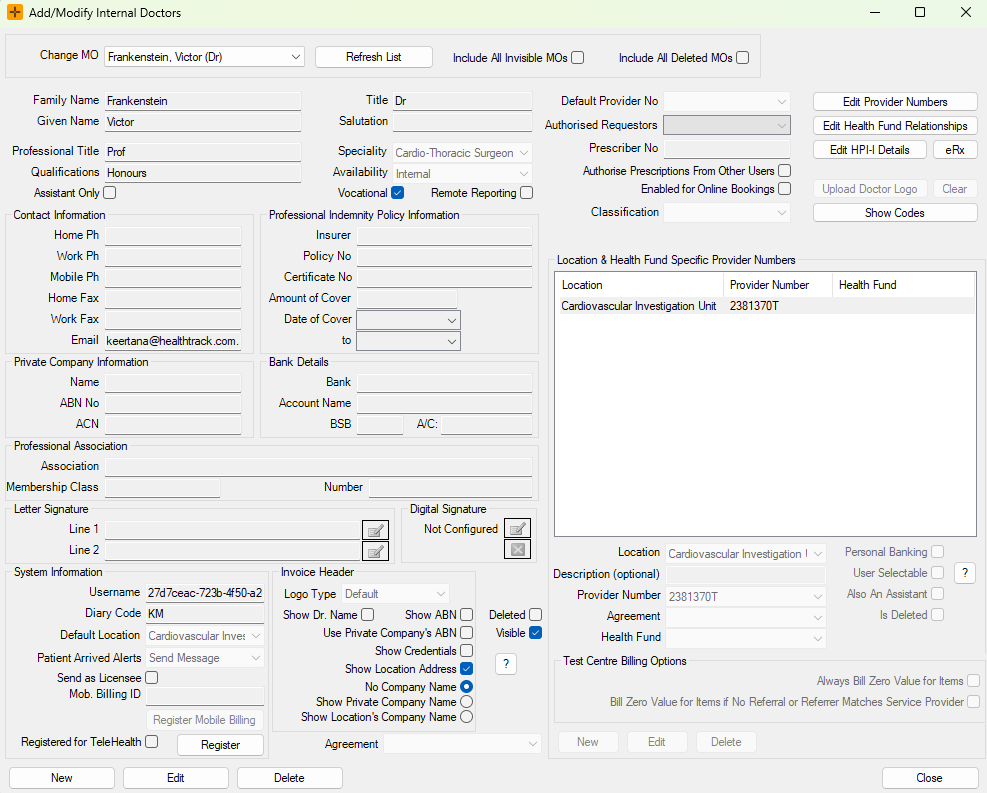The height and width of the screenshot is (793, 987).
Task: Open the Default Provider No dropdown
Action: [781, 101]
